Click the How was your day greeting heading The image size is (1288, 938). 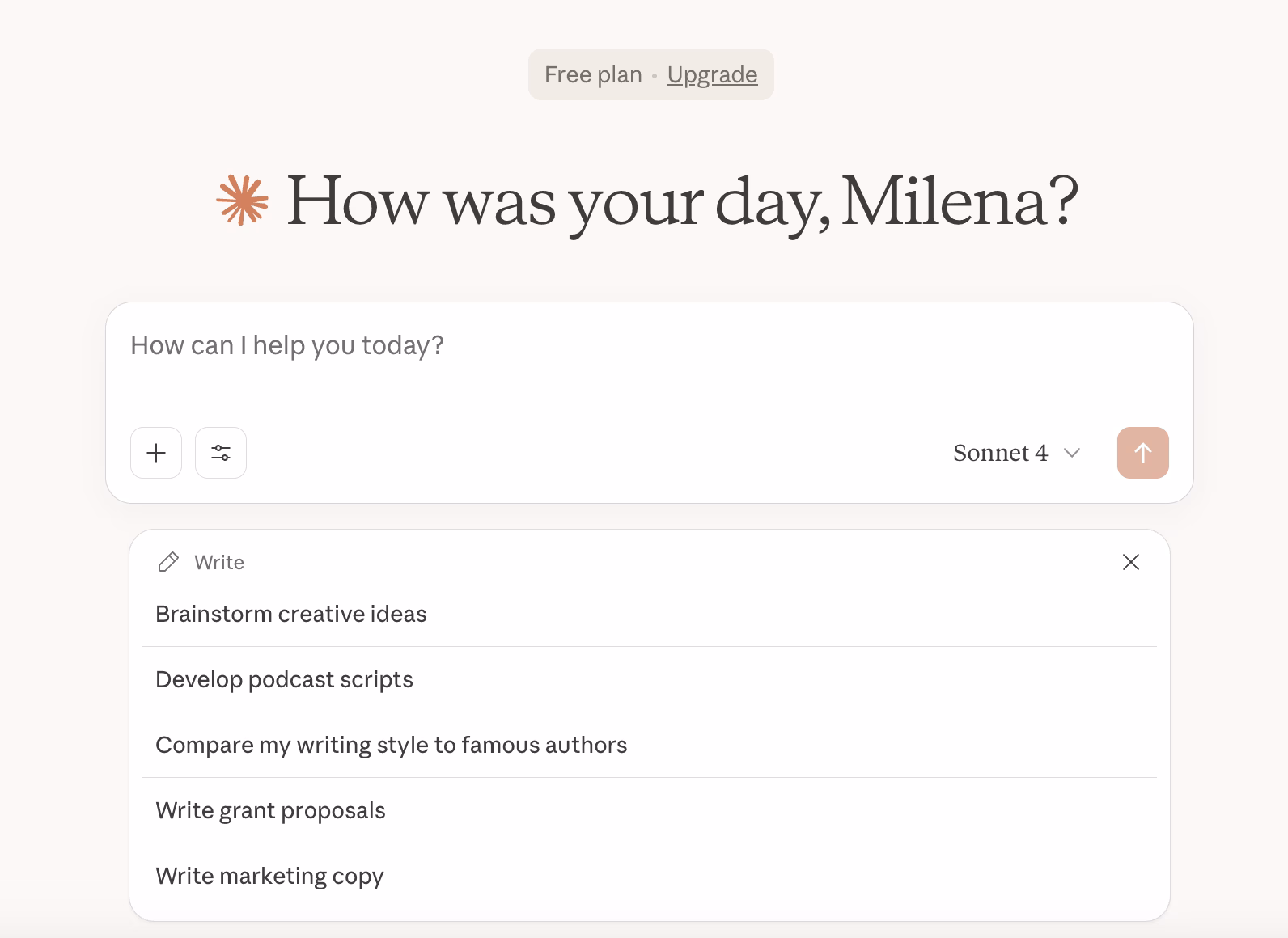click(x=681, y=201)
